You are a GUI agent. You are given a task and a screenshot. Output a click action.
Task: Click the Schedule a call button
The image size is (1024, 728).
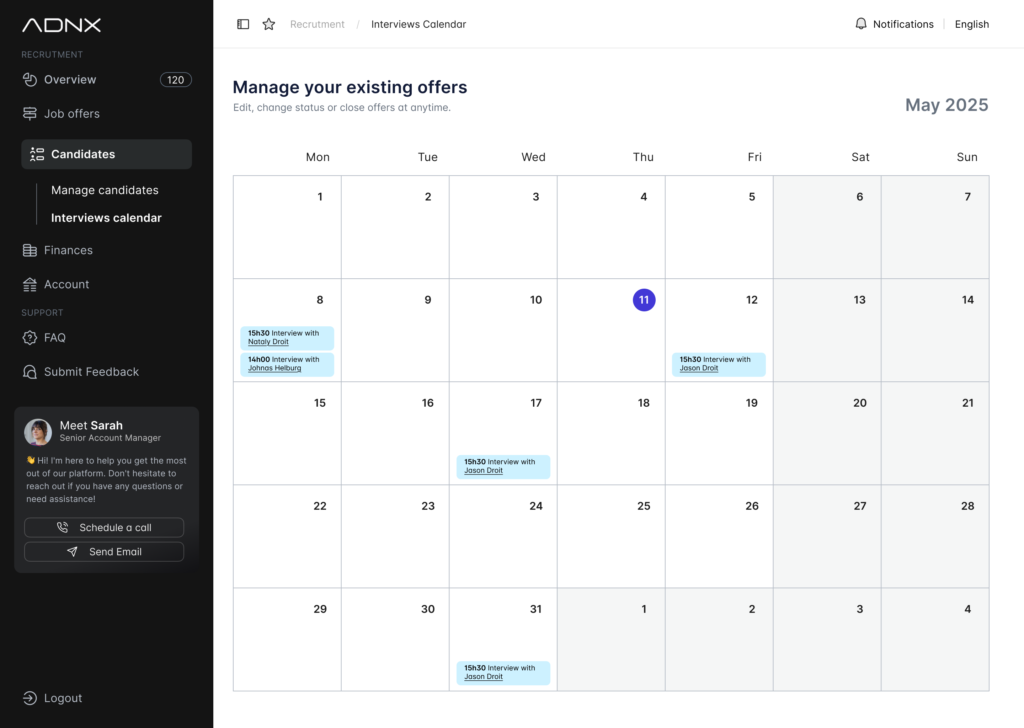click(x=104, y=527)
